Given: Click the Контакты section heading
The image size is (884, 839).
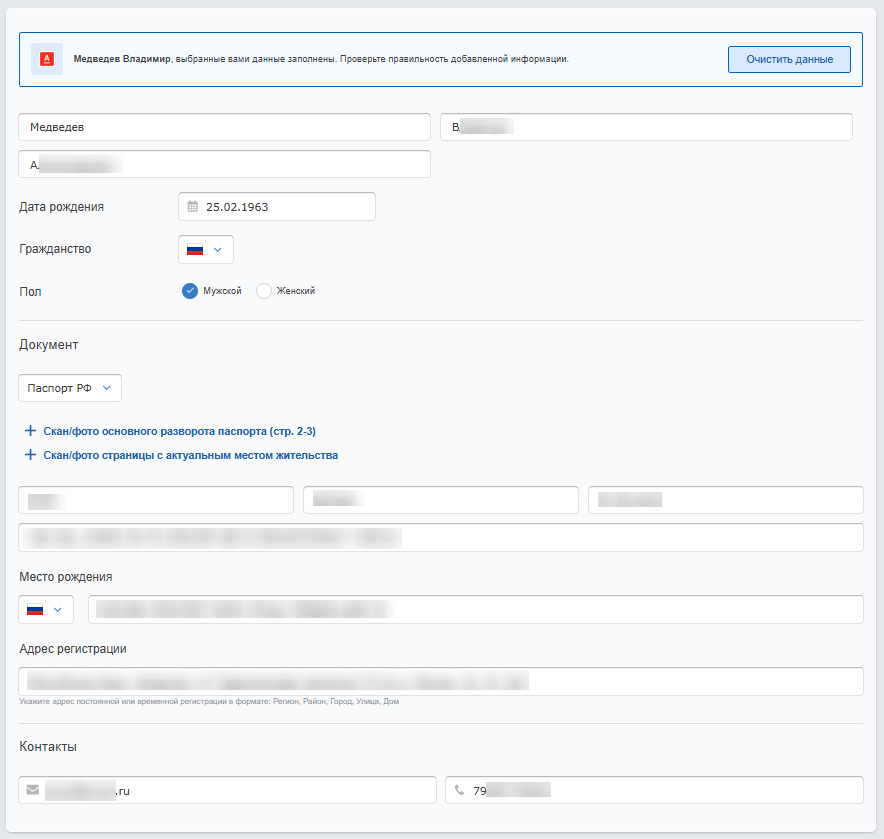Looking at the screenshot, I should (48, 747).
